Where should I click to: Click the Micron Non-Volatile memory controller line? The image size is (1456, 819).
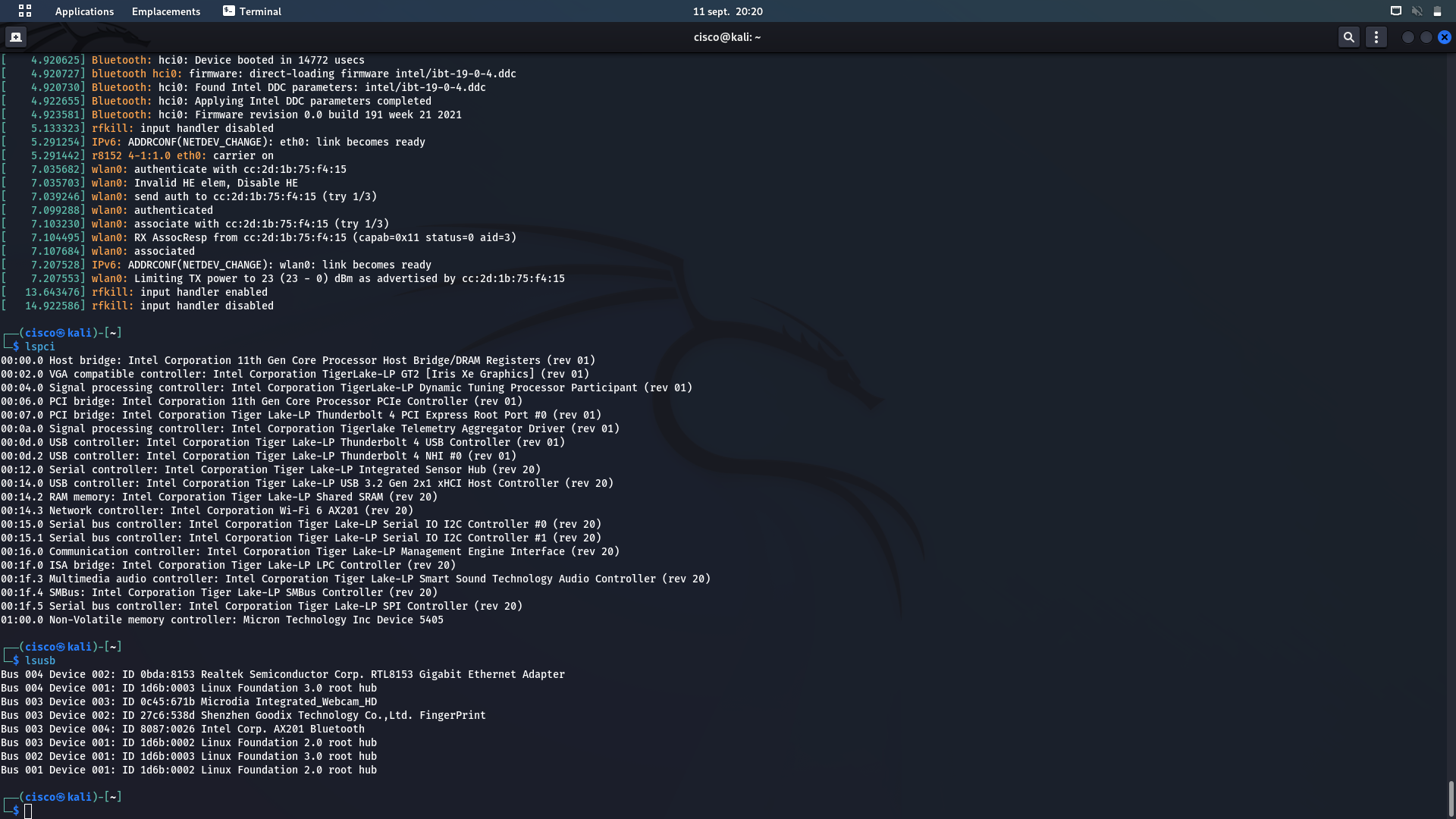click(222, 620)
